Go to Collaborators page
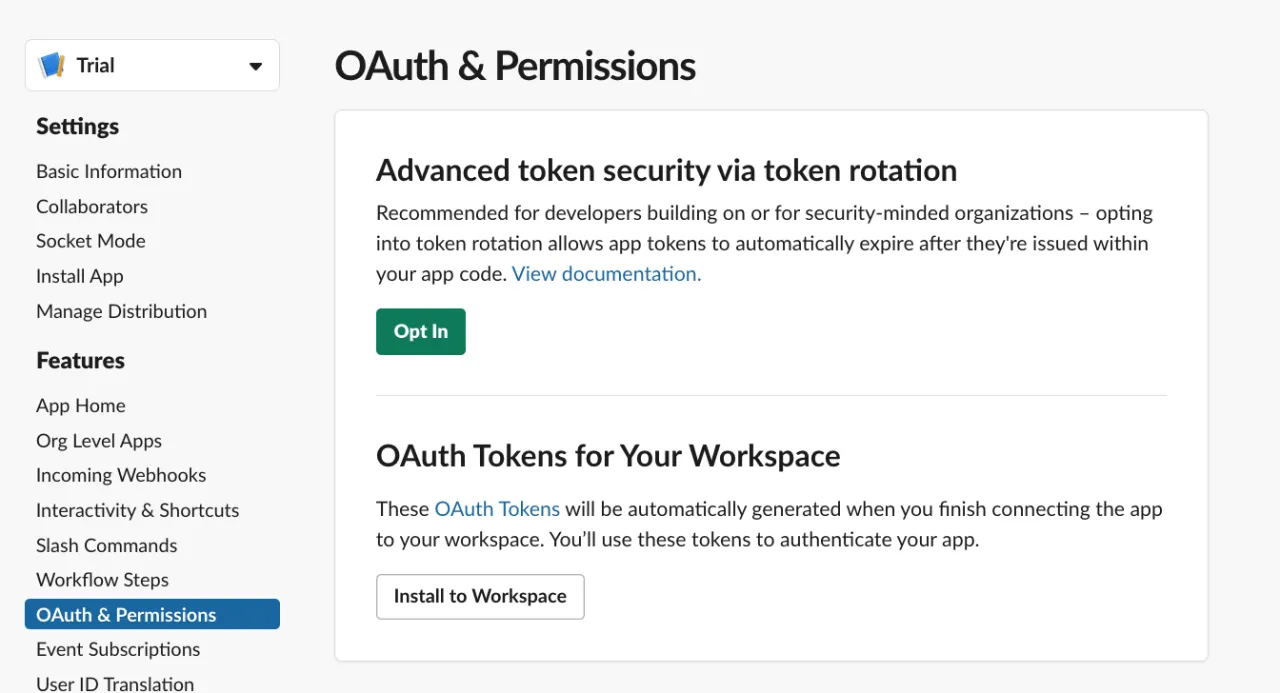This screenshot has width=1280, height=693. pos(92,206)
